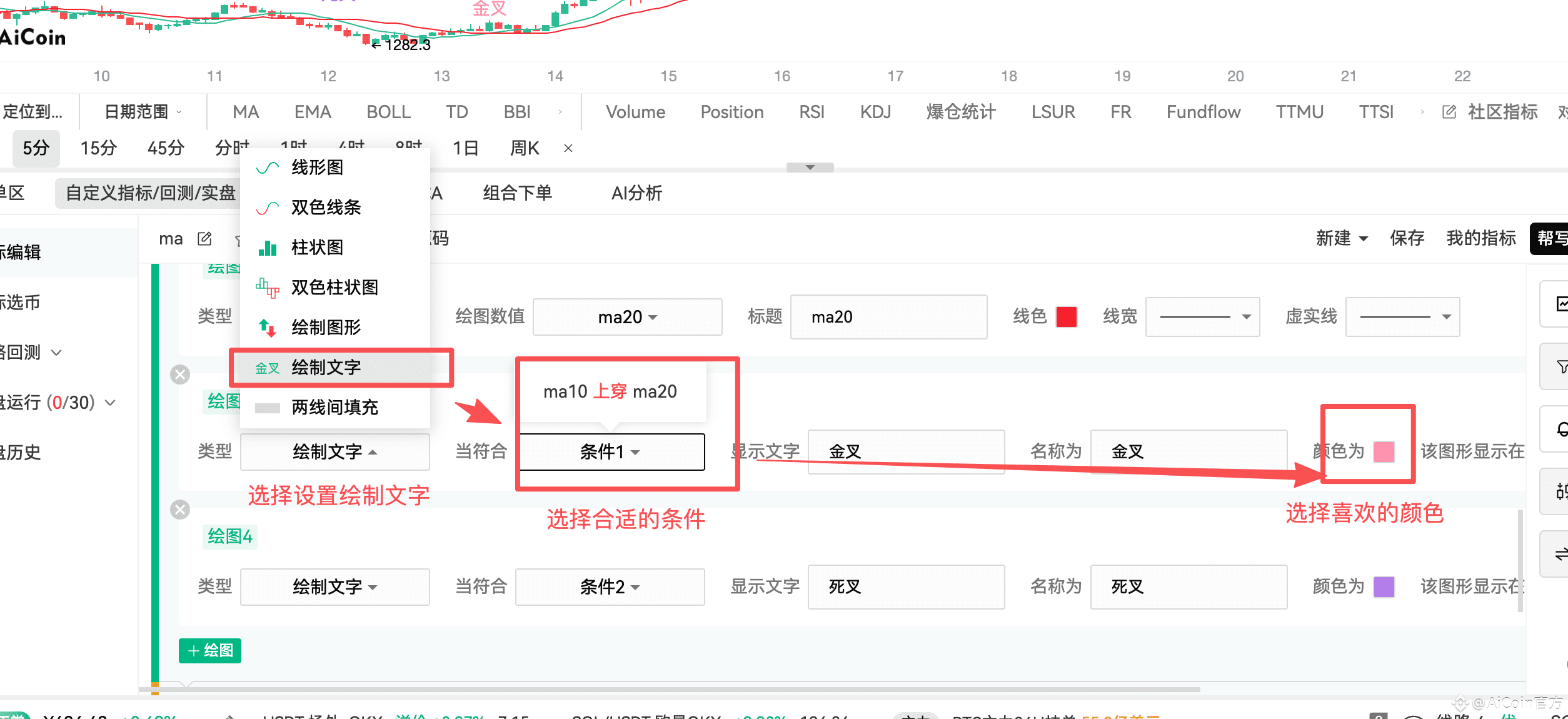Open the 新建 dropdown menu
Screen dimensions: 1568x719
coord(1342,238)
